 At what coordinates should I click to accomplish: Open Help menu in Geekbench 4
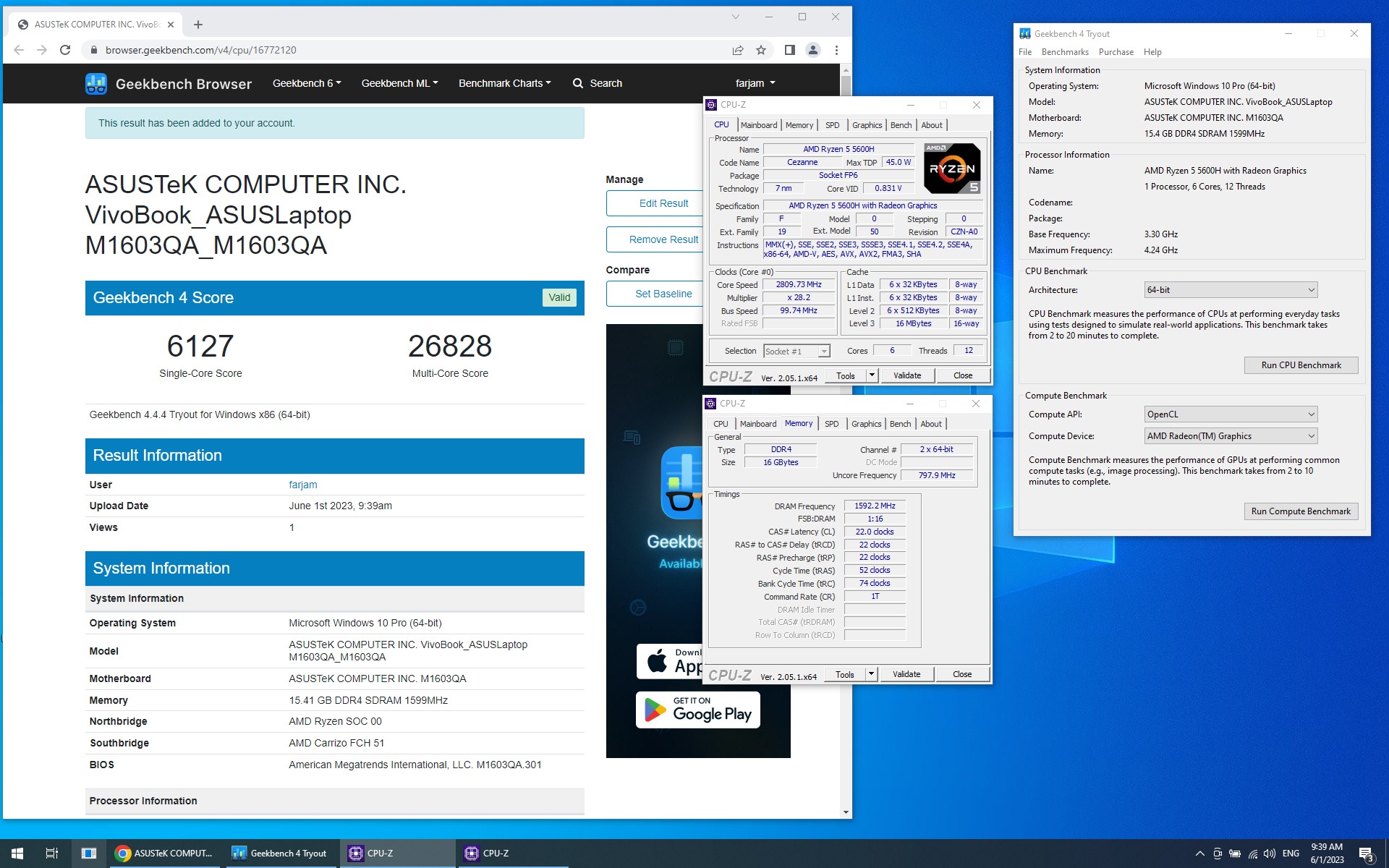click(1152, 52)
